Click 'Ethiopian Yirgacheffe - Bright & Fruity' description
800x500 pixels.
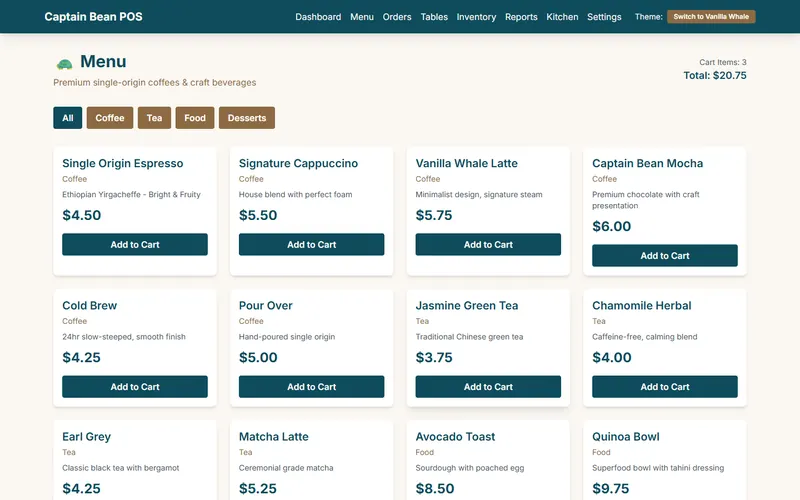point(131,194)
